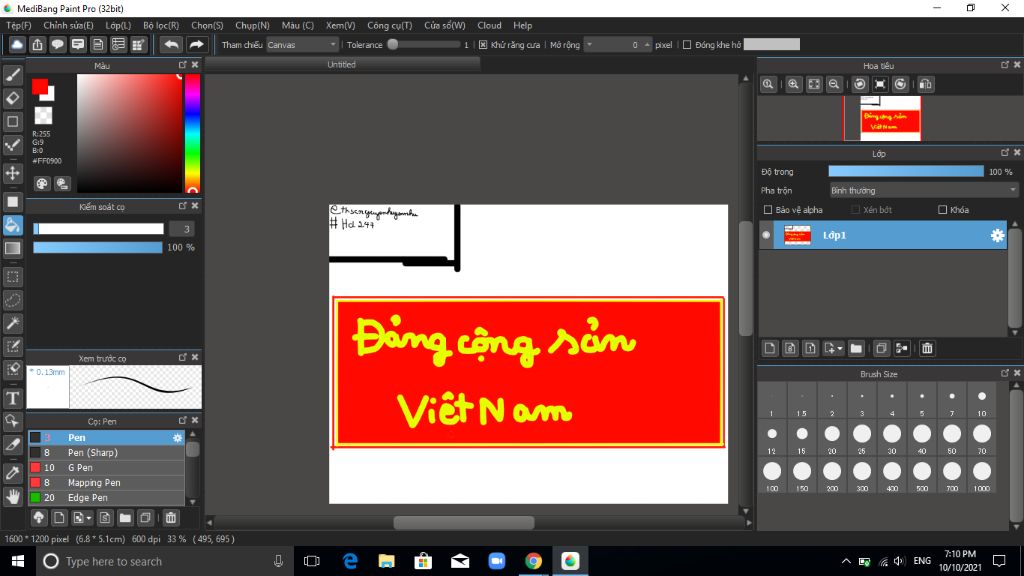Enable Bảo vệ alpha checkbox

point(768,210)
